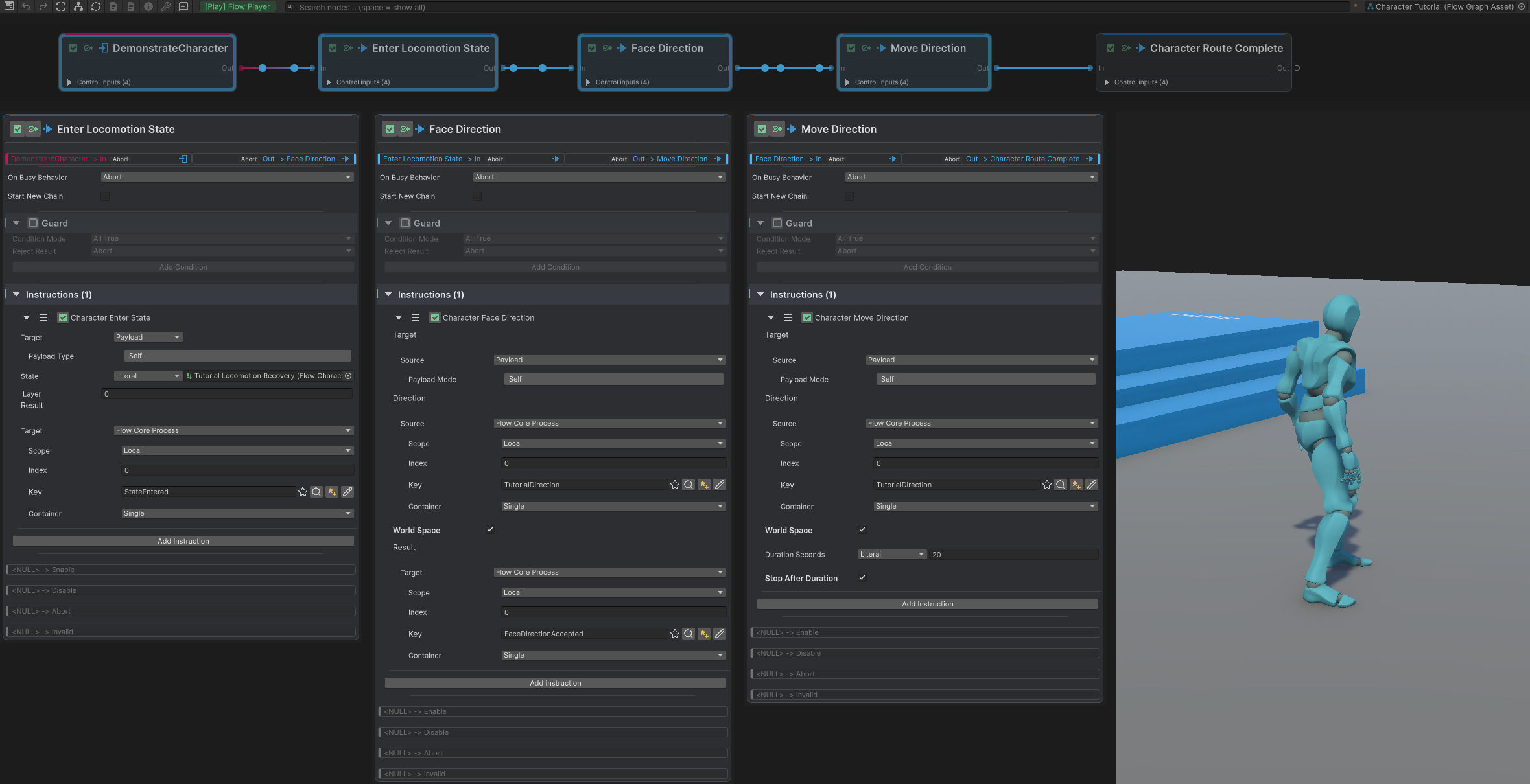This screenshot has width=1530, height=784.
Task: Click the star favorite icon beside StateEntered key
Action: [x=303, y=492]
